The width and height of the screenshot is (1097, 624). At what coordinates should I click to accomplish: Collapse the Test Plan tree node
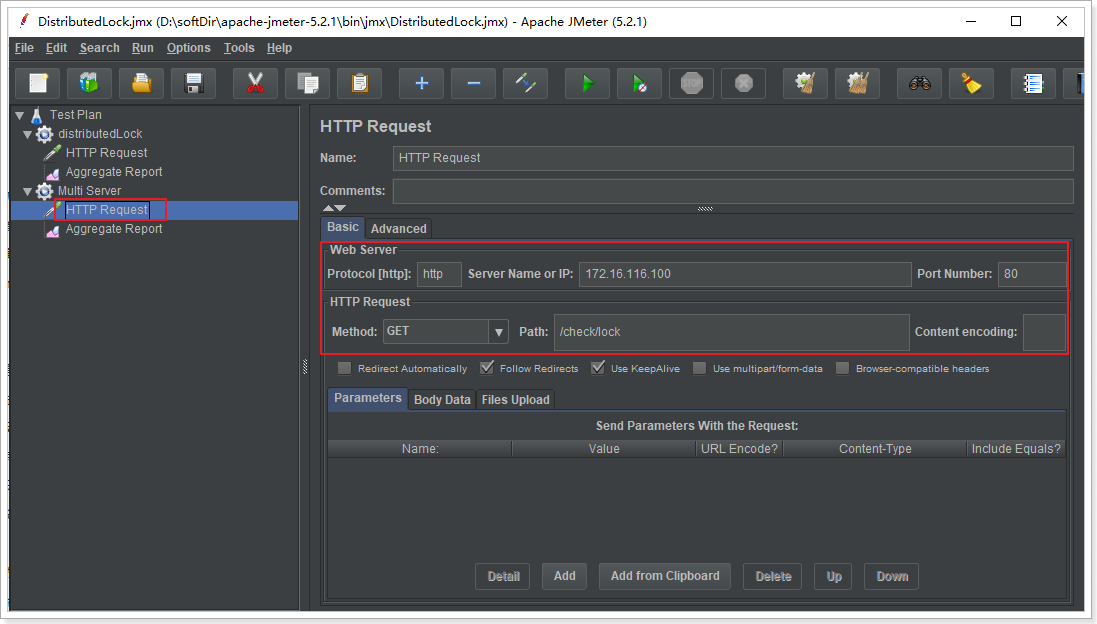pos(20,115)
